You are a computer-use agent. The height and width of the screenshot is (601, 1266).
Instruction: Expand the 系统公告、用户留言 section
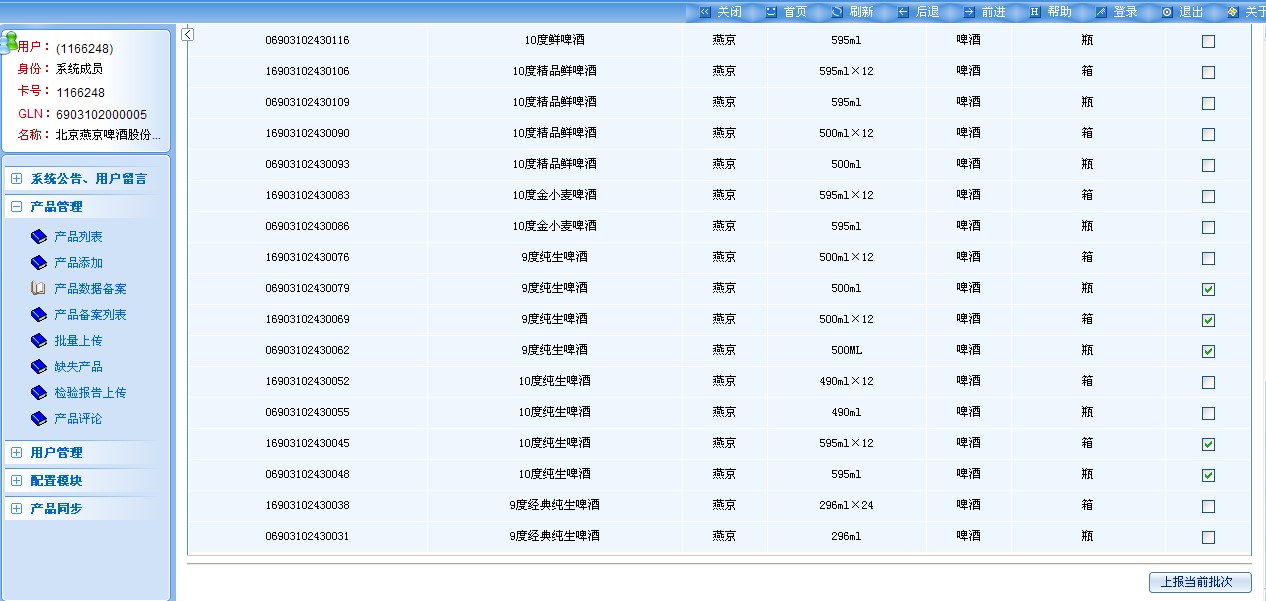click(x=16, y=179)
